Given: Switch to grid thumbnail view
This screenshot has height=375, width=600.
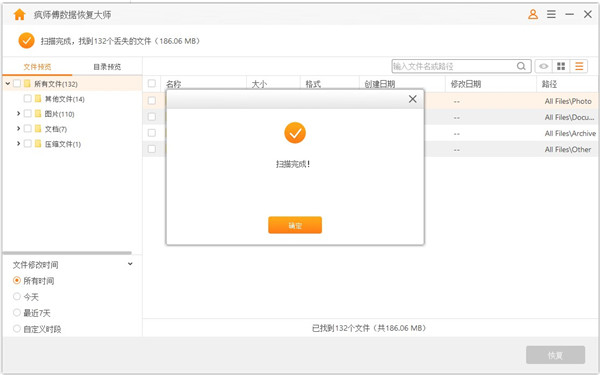Looking at the screenshot, I should tap(561, 66).
